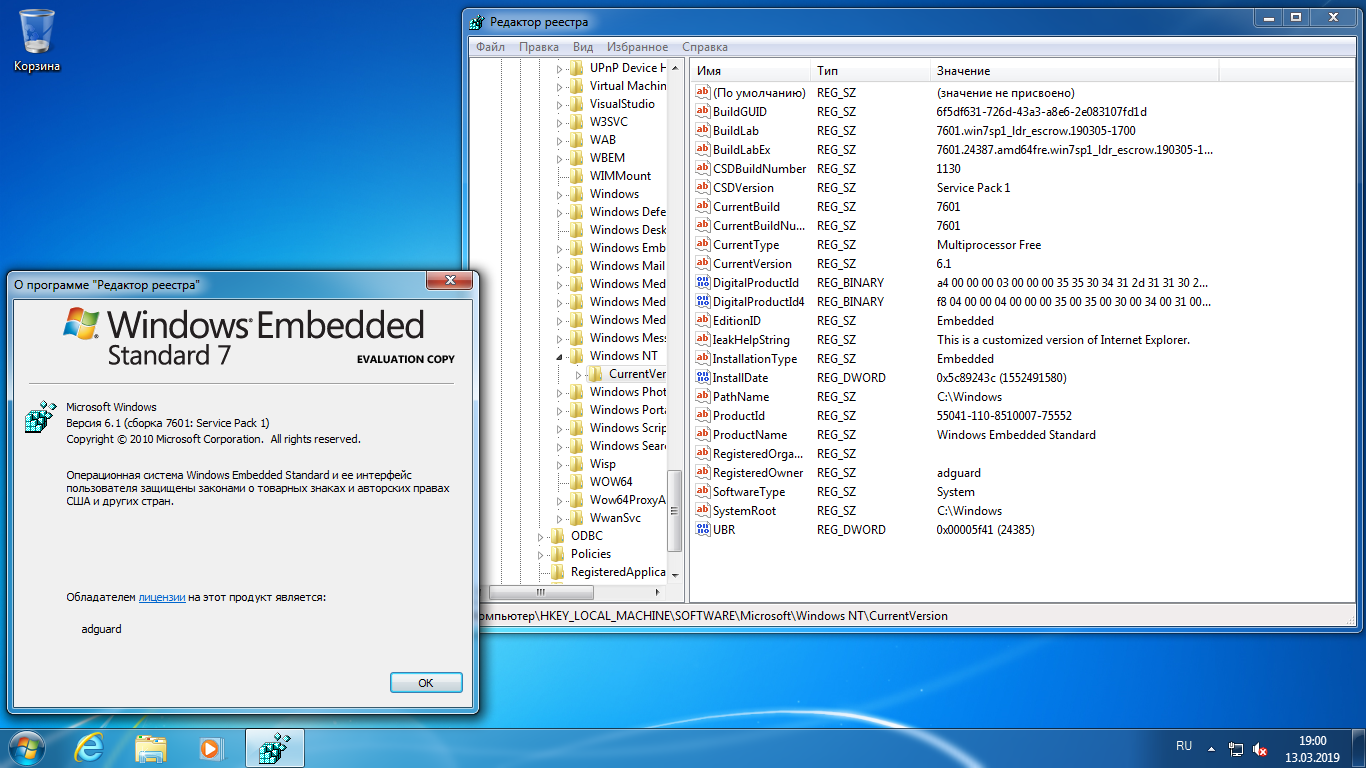Click the Windows NT folder icon
Screen dimensions: 1366x768
[x=577, y=356]
